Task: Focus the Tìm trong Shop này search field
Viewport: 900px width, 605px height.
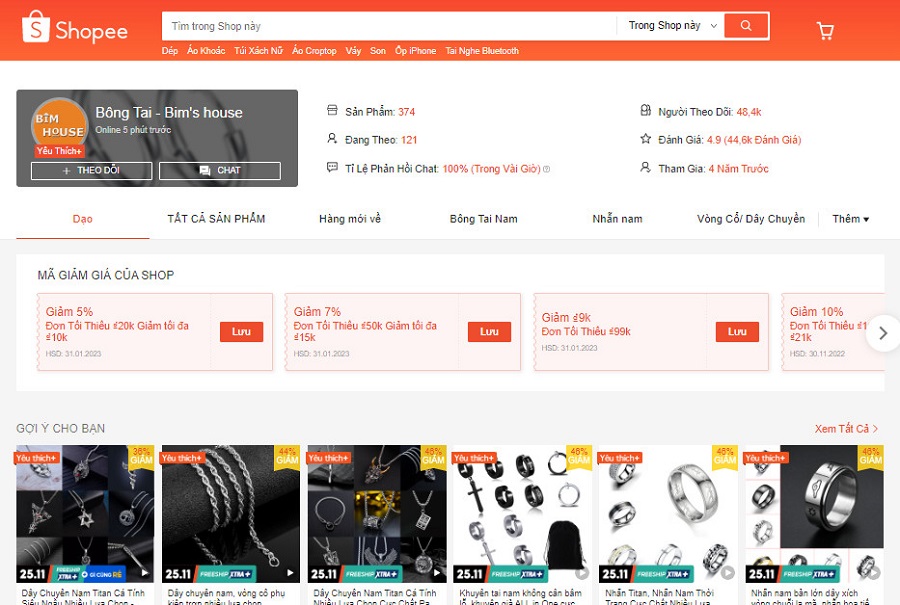Action: pos(389,26)
